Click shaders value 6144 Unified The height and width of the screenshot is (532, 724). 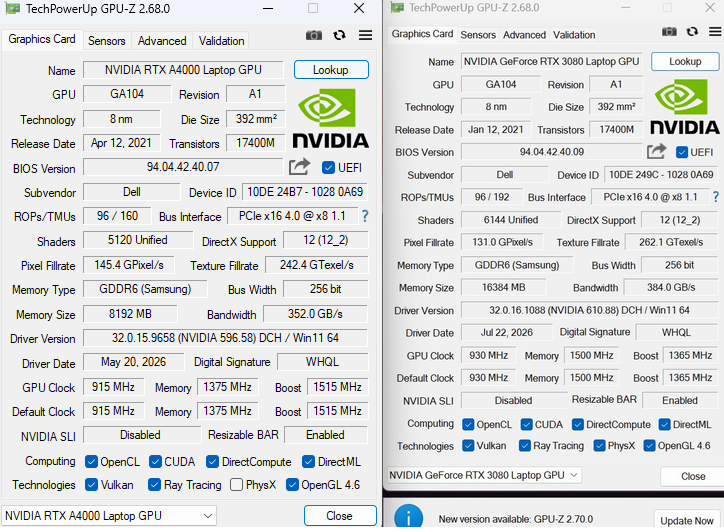click(x=511, y=220)
